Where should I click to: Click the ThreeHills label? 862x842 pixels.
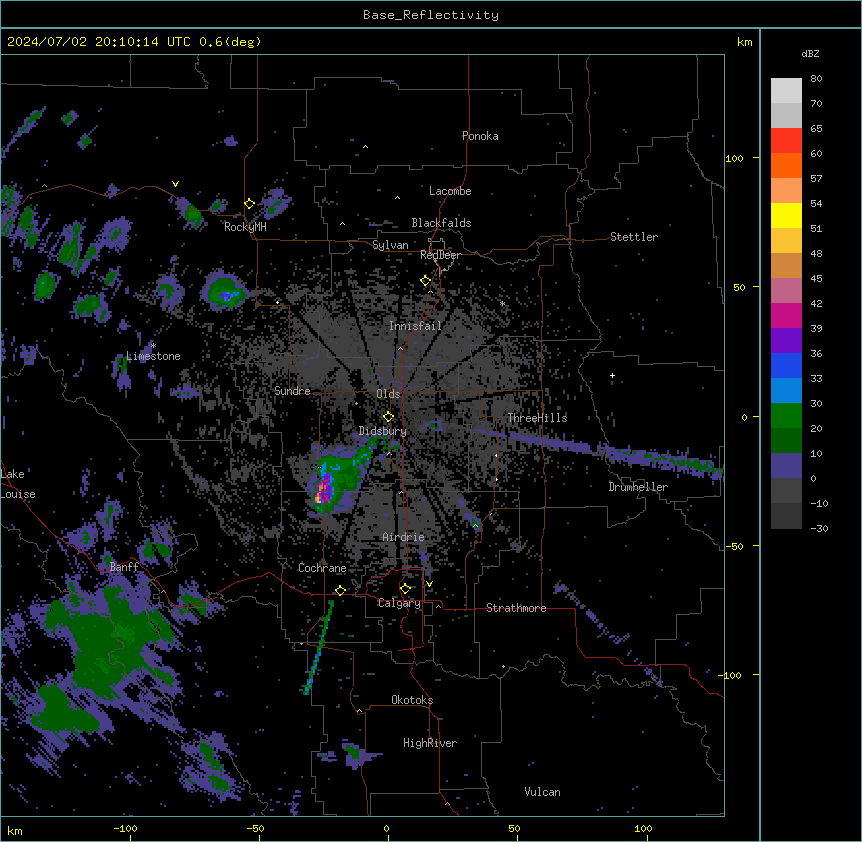537,418
